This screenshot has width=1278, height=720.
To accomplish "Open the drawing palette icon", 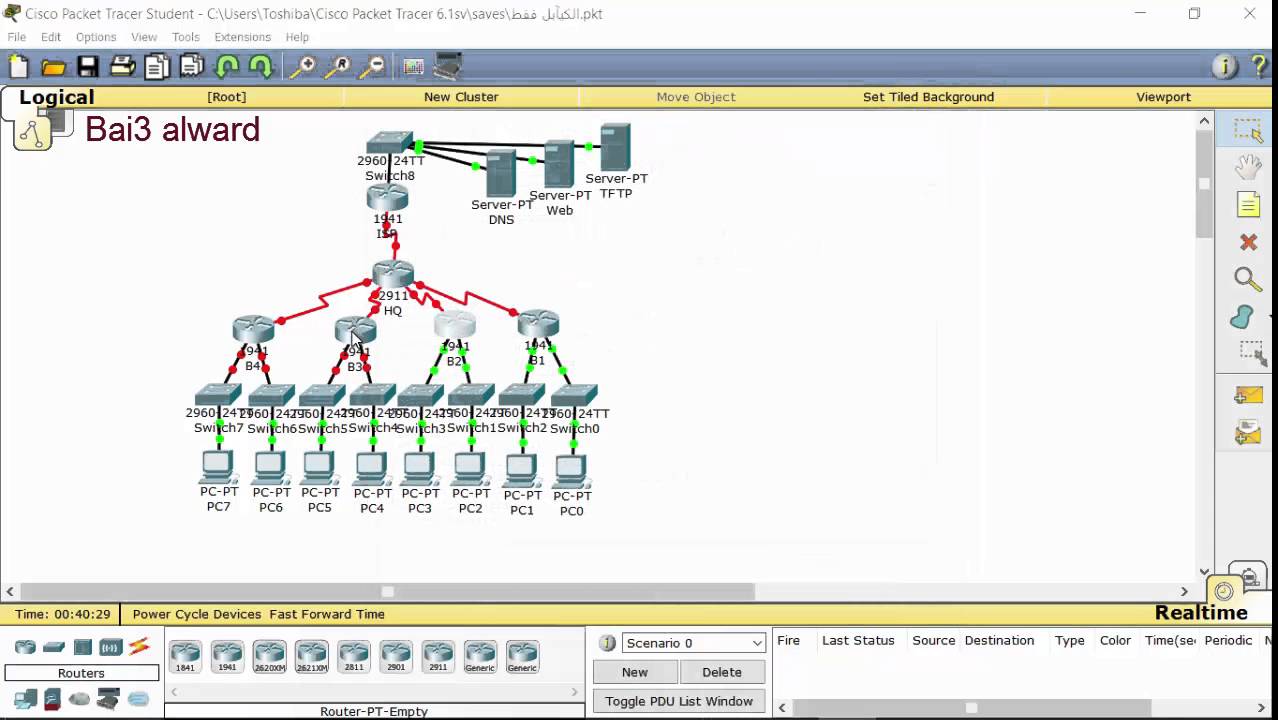I will click(x=413, y=67).
